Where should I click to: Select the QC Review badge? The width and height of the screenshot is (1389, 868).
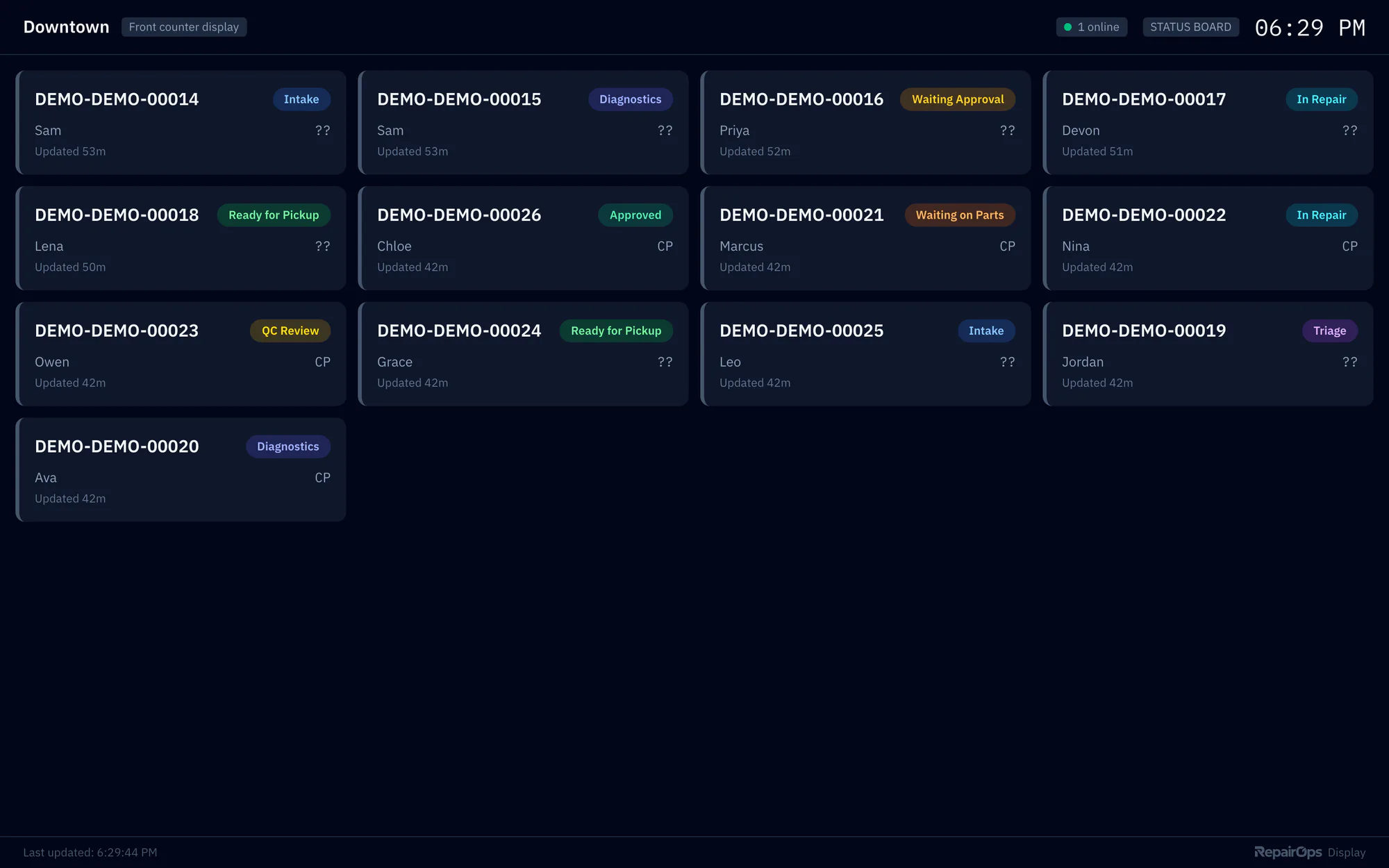pos(290,331)
